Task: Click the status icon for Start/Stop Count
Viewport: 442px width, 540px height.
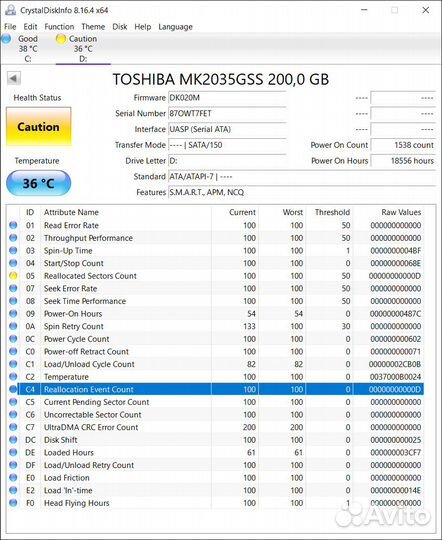Action: (x=13, y=263)
